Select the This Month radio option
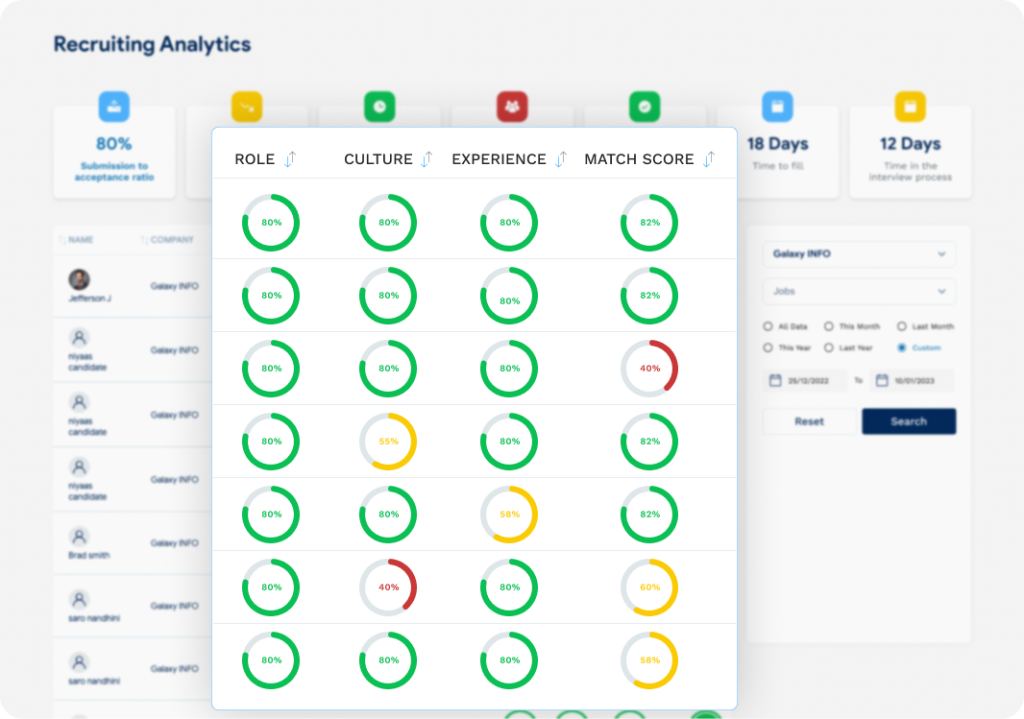1024x719 pixels. coord(829,326)
